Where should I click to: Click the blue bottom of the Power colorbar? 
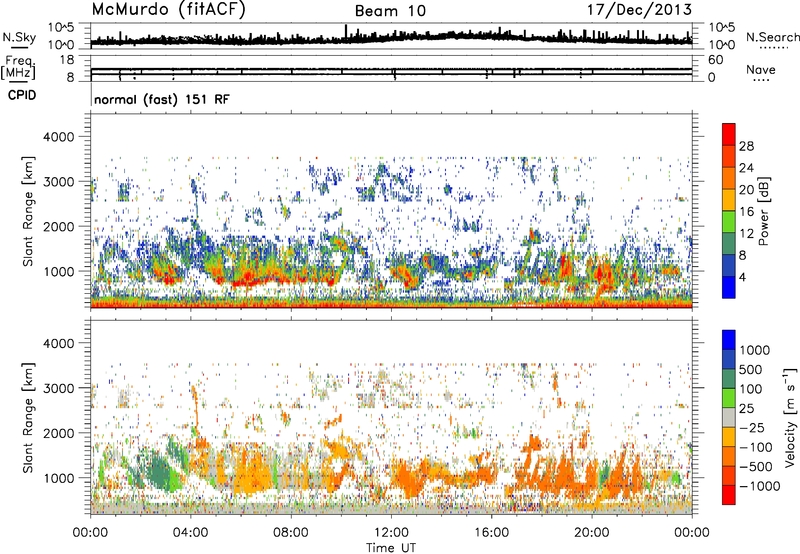(x=729, y=287)
